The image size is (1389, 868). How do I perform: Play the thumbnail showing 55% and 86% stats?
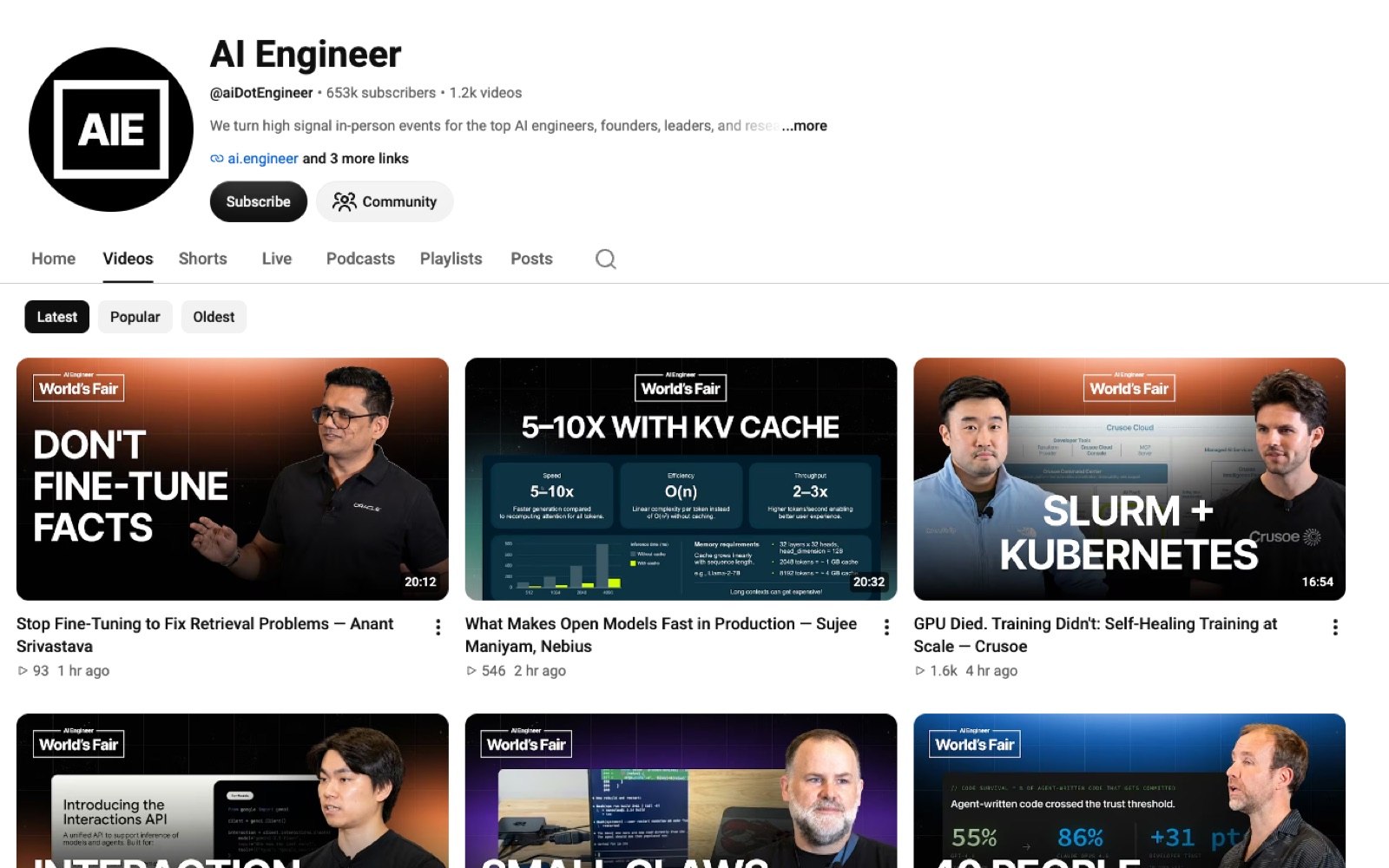tap(1129, 791)
